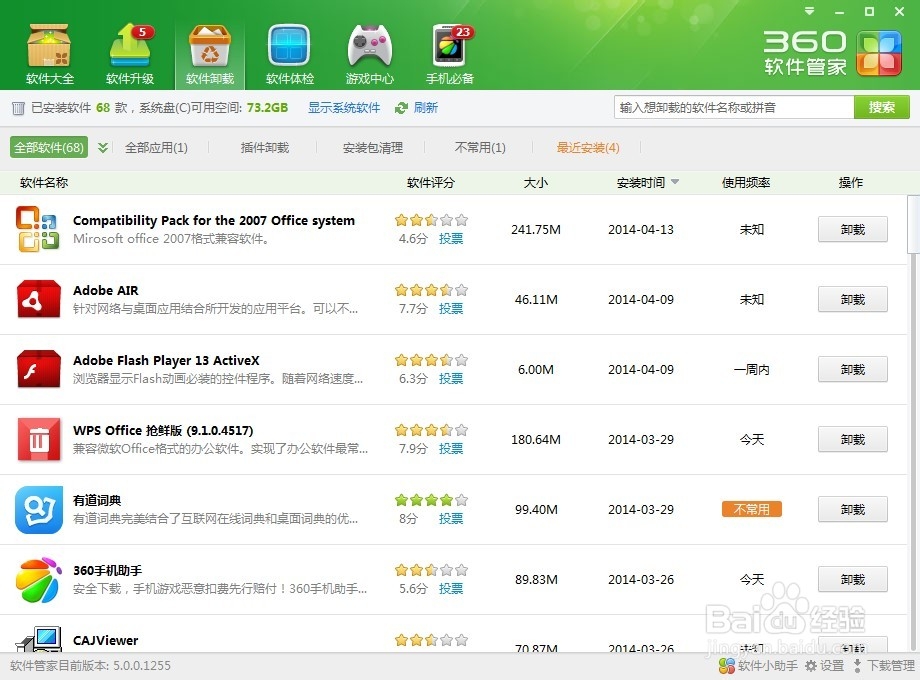Viewport: 920px width, 680px height.
Task: Vote 投票 for WPS Office
Action: [x=451, y=449]
